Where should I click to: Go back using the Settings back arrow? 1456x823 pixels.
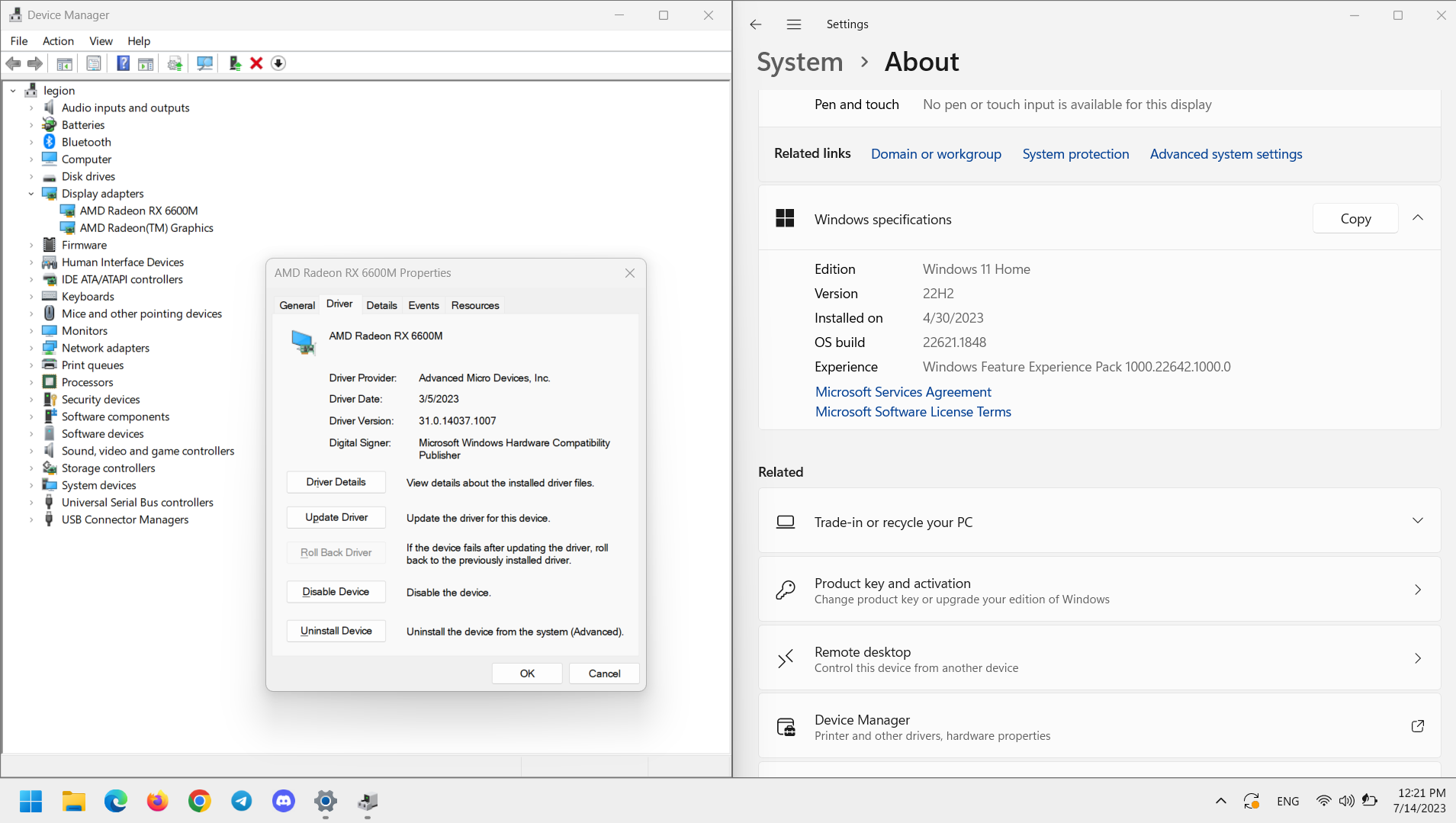(756, 24)
